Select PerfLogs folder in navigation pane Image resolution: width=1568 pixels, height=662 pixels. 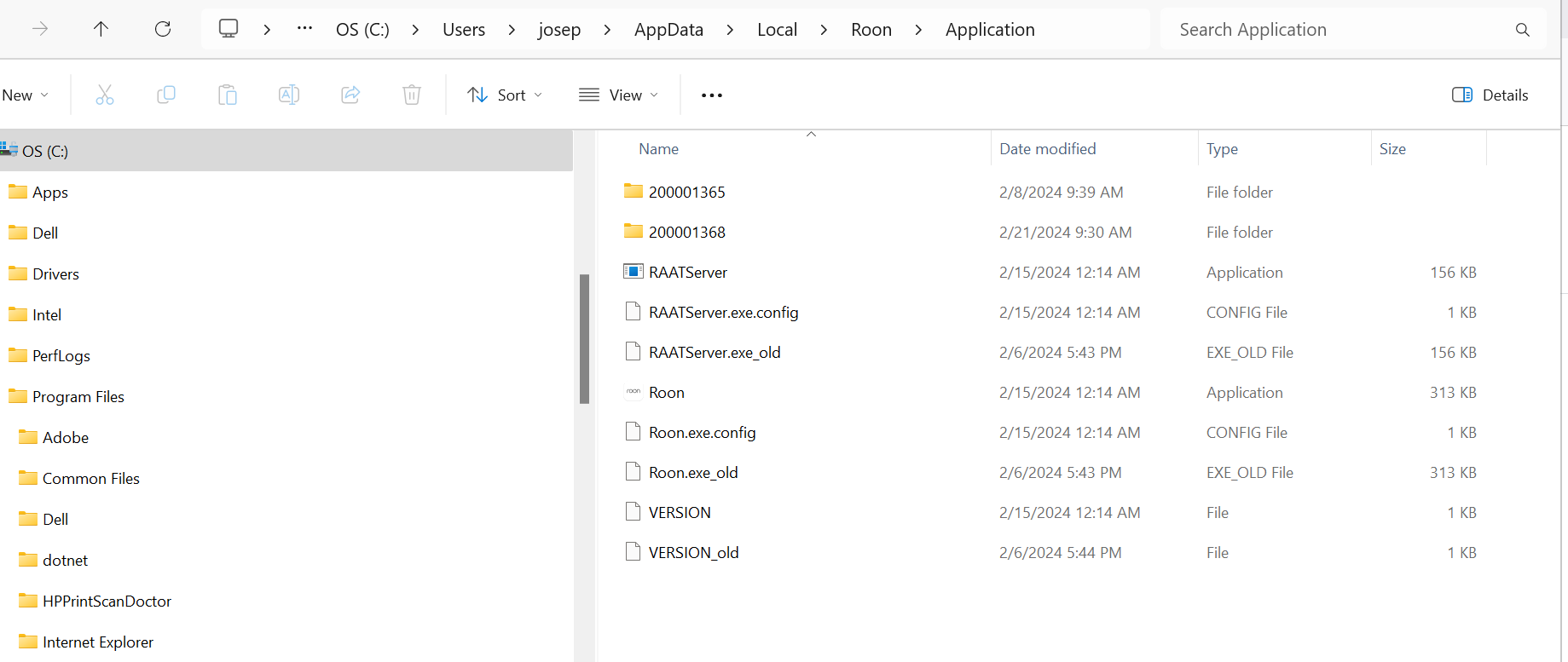[x=61, y=356]
